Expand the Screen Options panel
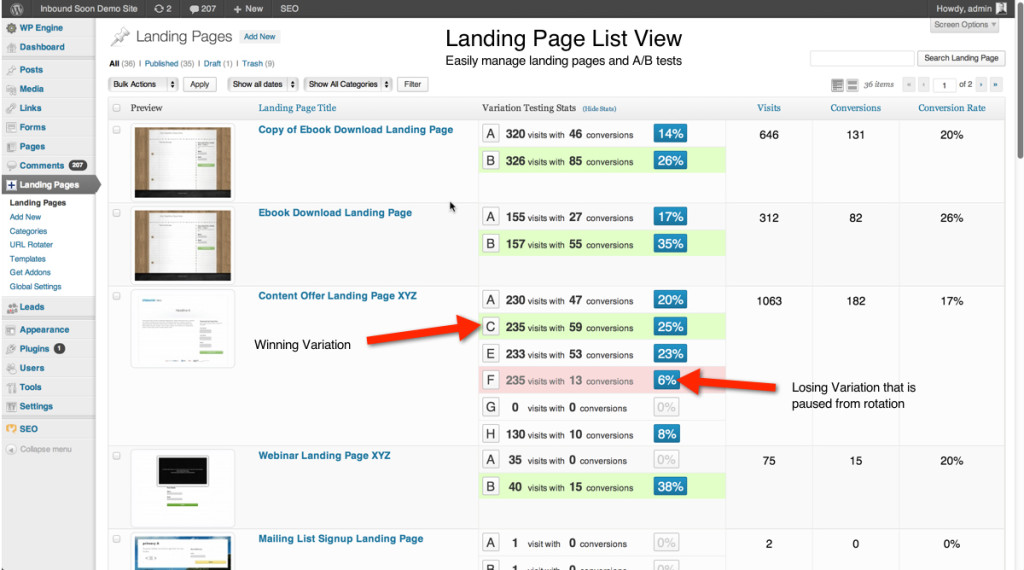This screenshot has height=570, width=1024. [965, 25]
